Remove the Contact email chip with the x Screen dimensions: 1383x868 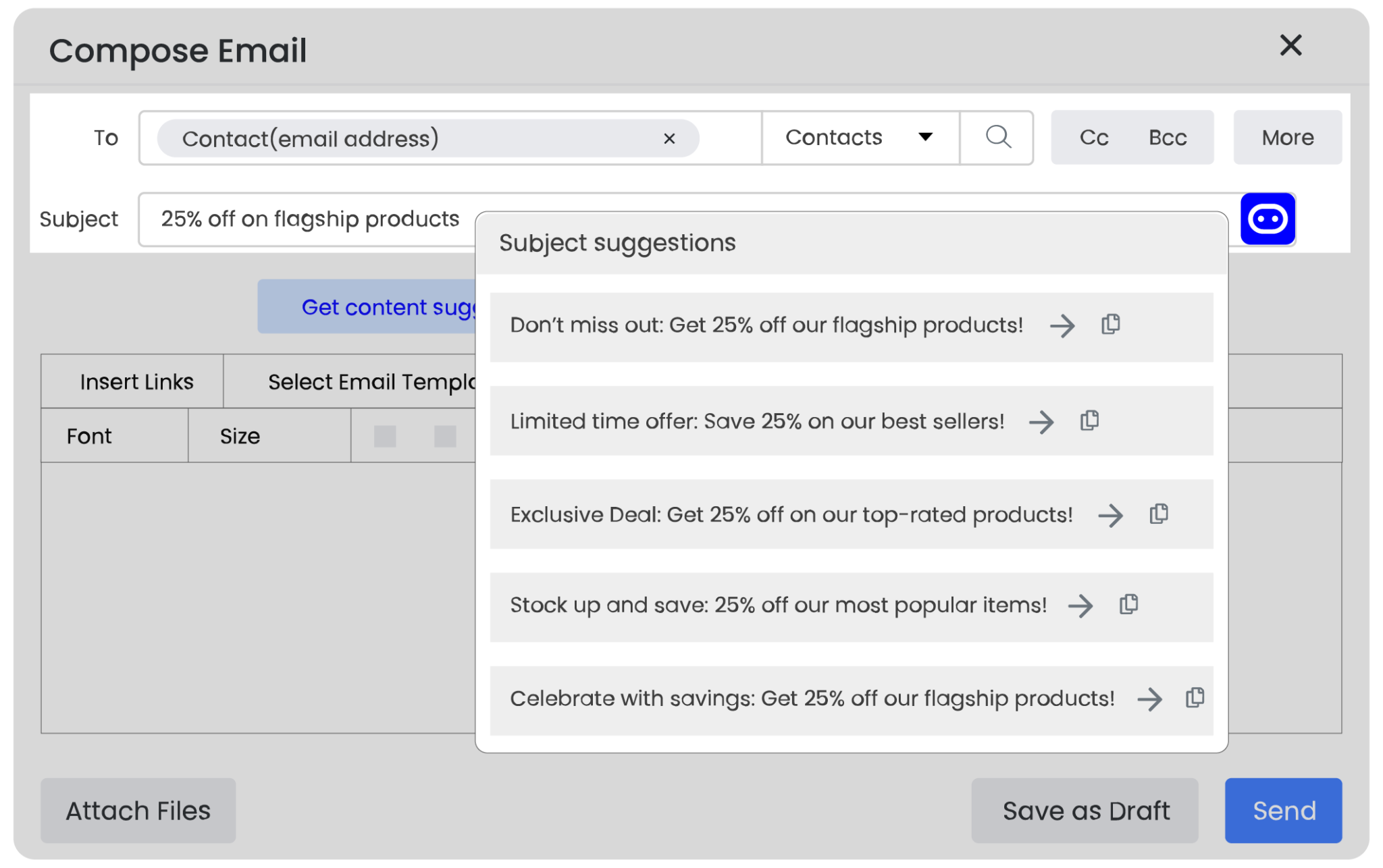(670, 138)
